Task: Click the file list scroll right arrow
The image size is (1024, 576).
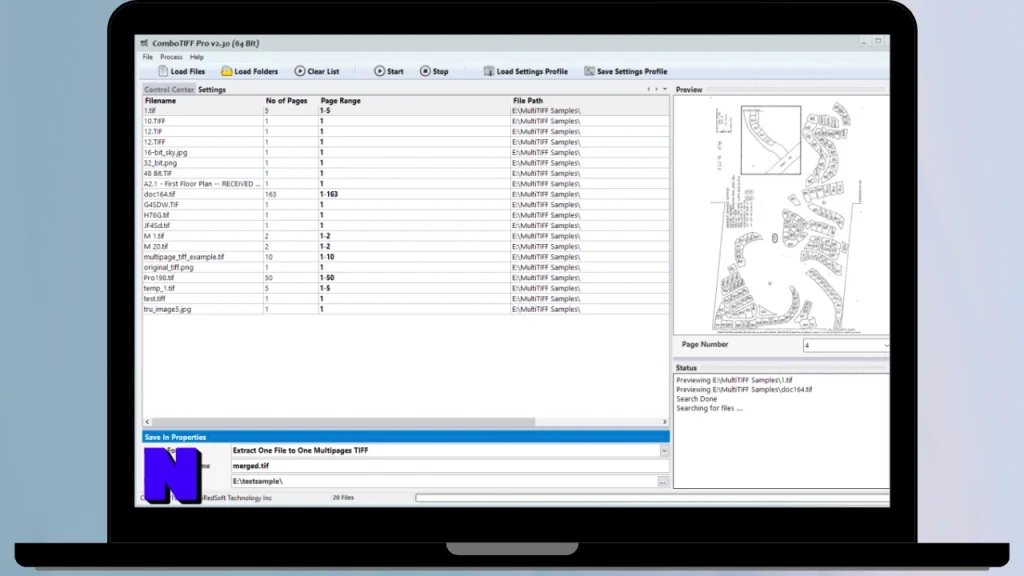Action: coord(665,422)
